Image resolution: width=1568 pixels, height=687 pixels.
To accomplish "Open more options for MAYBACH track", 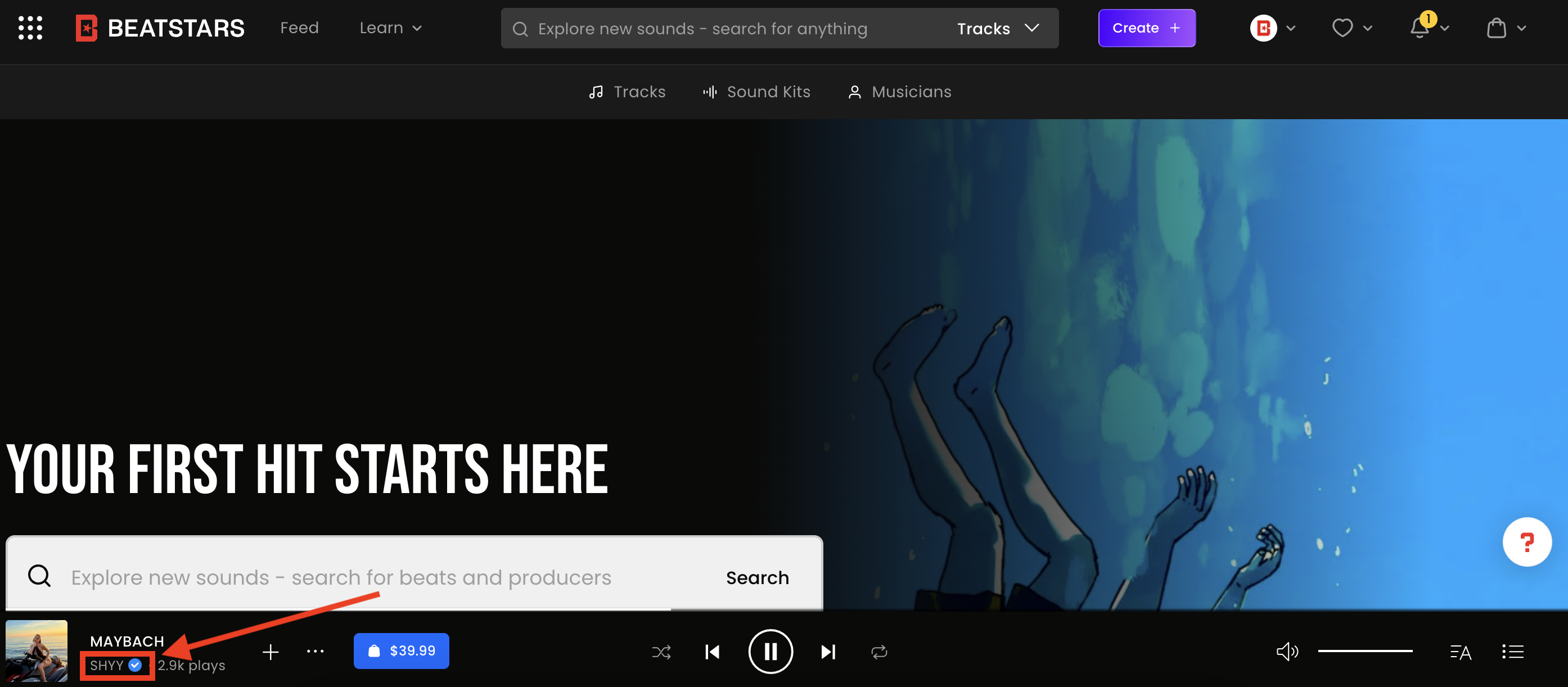I will click(316, 651).
